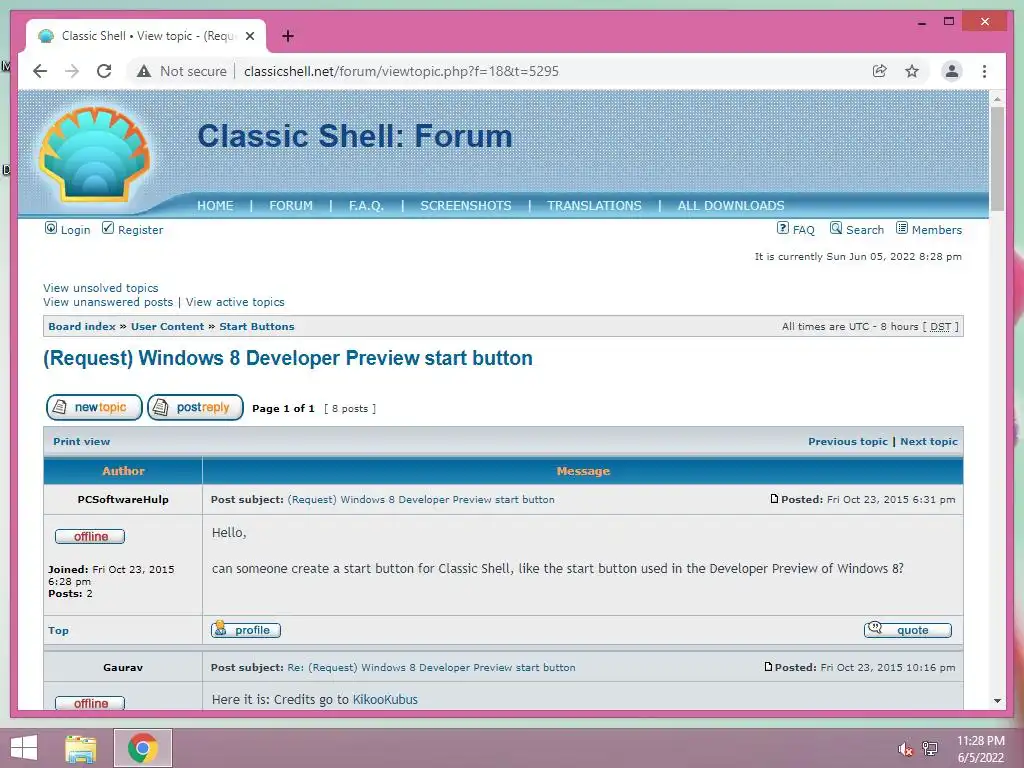This screenshot has width=1024, height=768.
Task: Click the Not secure warning icon
Action: point(144,71)
